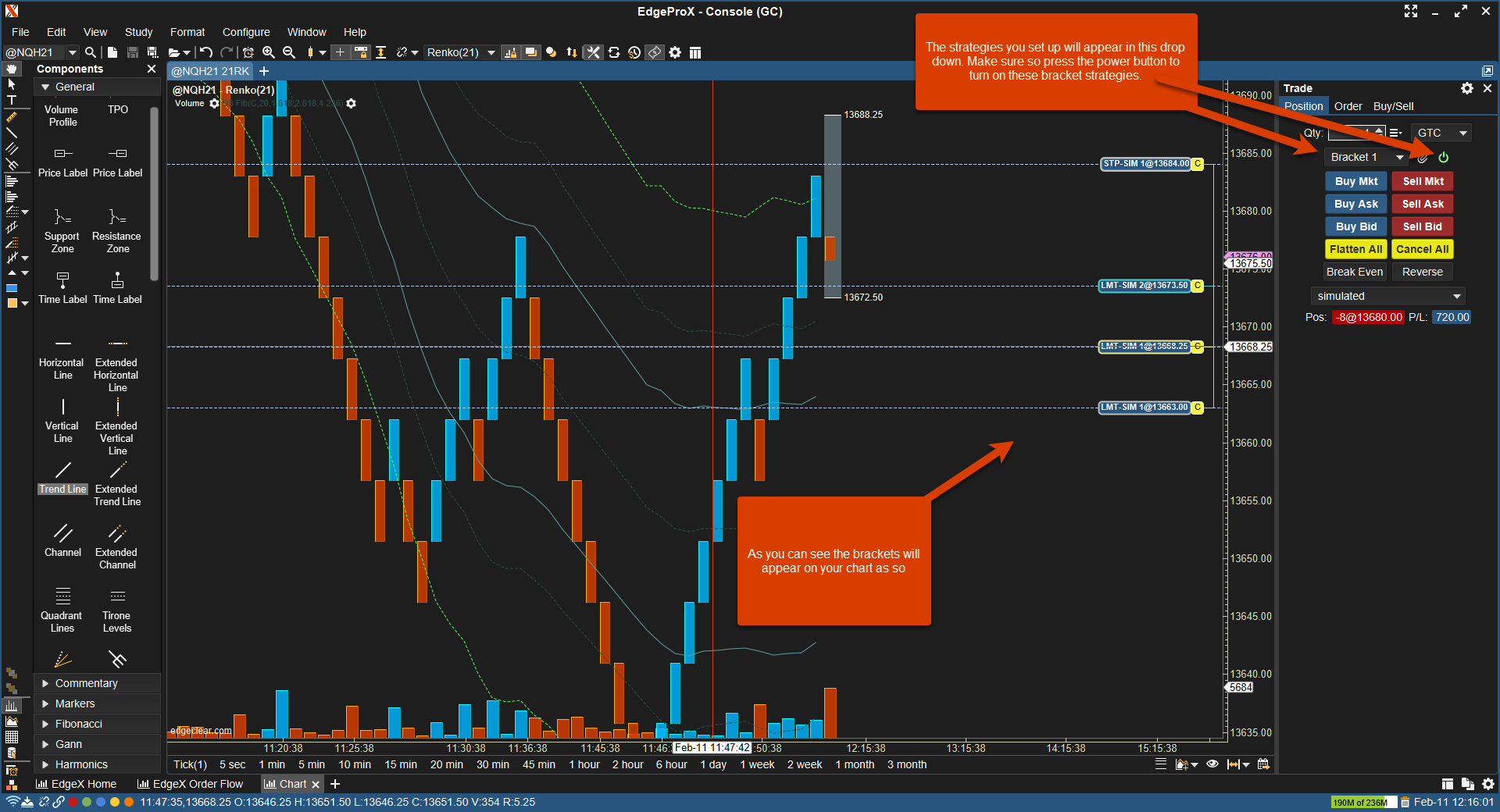The height and width of the screenshot is (812, 1500).
Task: Toggle the crosshair cursor button
Action: coord(340,52)
